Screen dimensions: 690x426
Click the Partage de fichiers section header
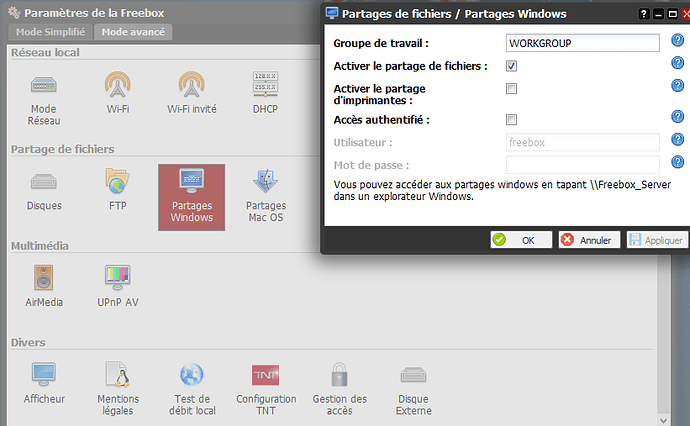62,149
